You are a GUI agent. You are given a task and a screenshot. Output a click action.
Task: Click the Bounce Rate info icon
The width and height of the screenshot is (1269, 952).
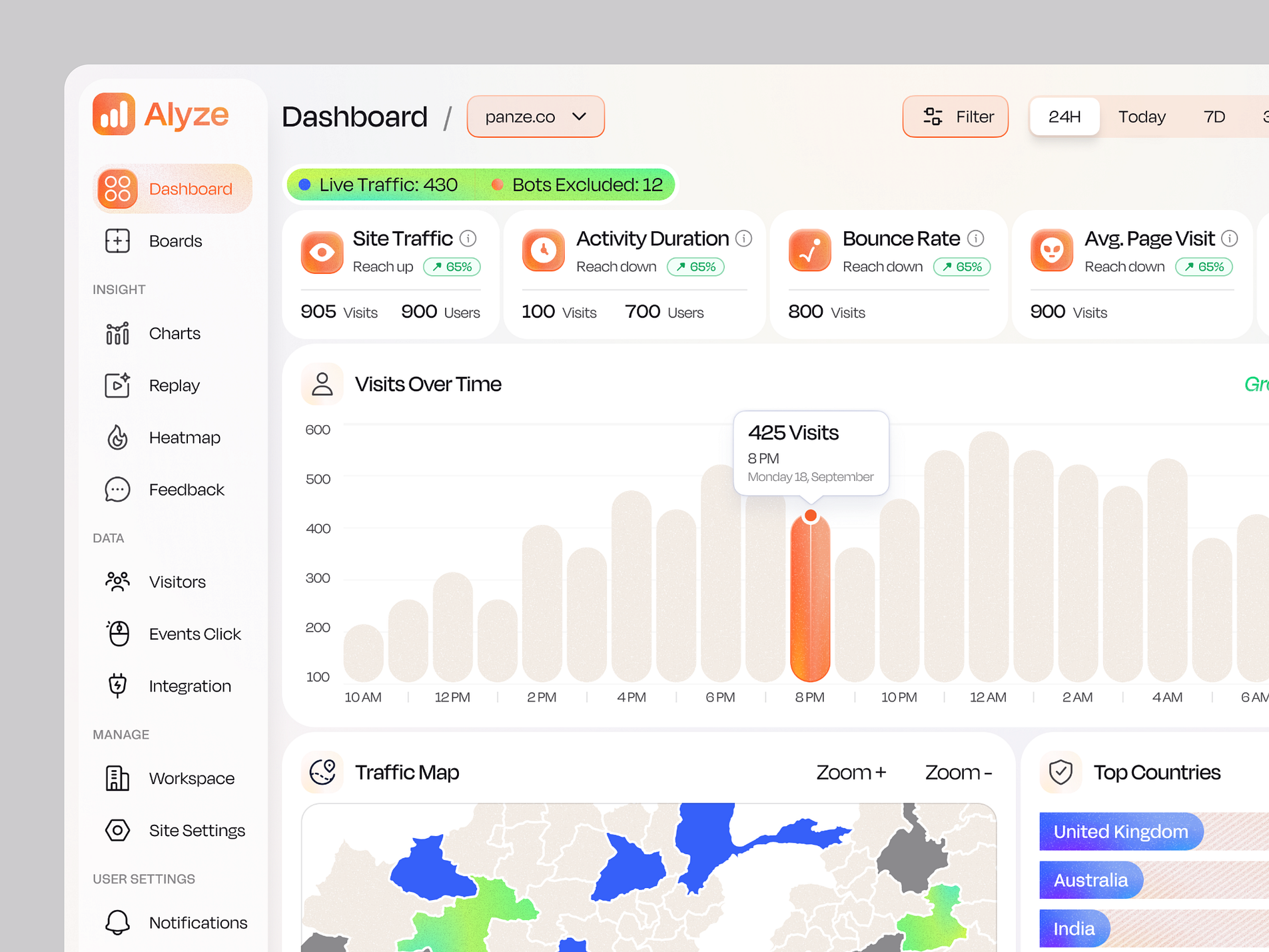click(x=976, y=238)
